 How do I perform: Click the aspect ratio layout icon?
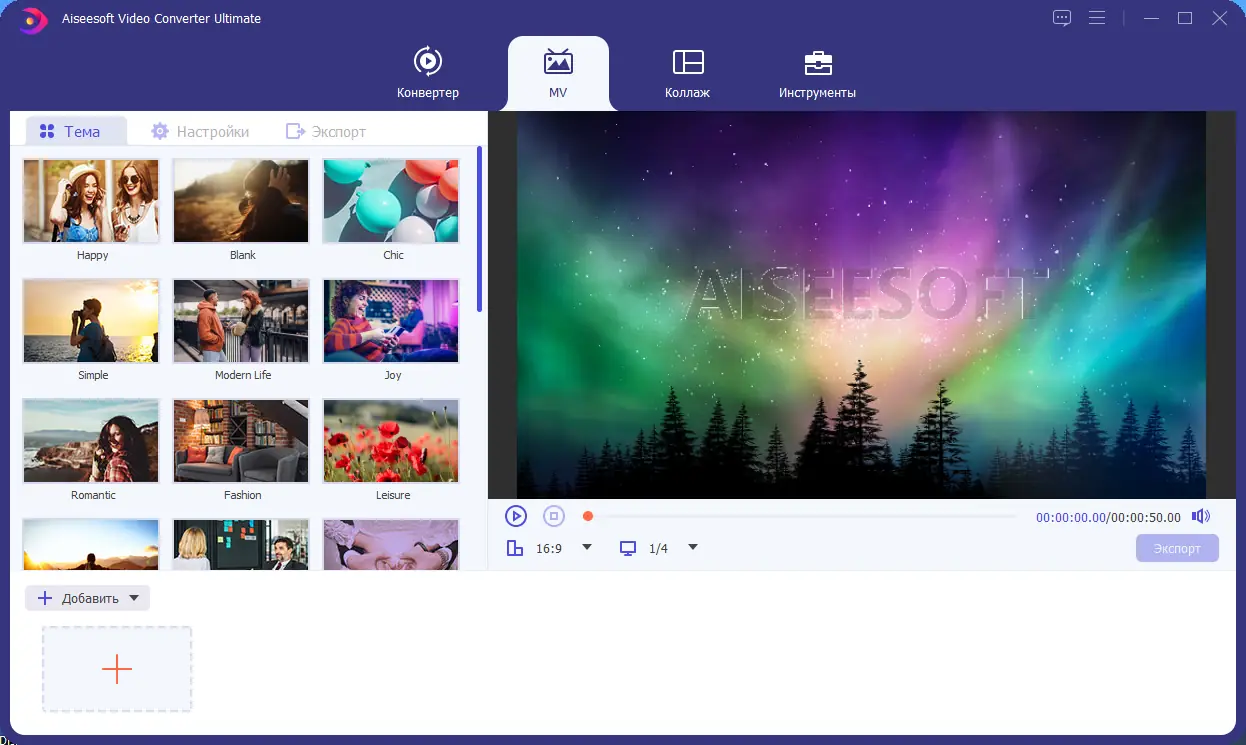[x=515, y=548]
